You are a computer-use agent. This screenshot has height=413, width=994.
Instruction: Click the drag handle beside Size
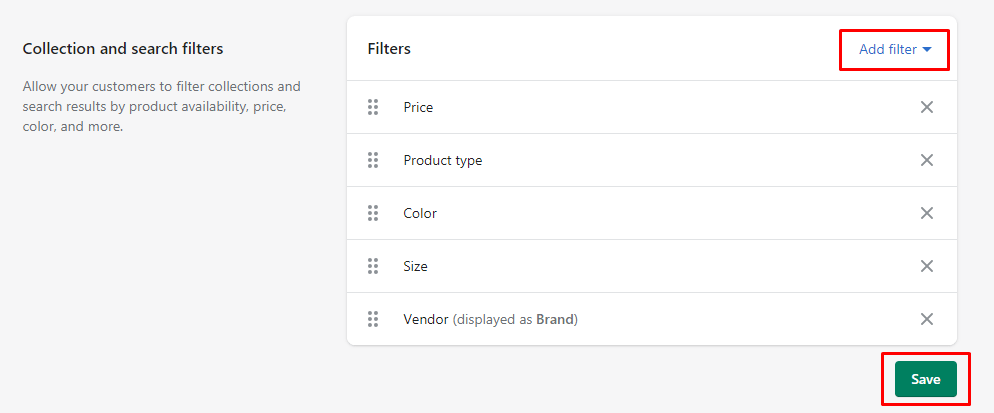coord(373,266)
